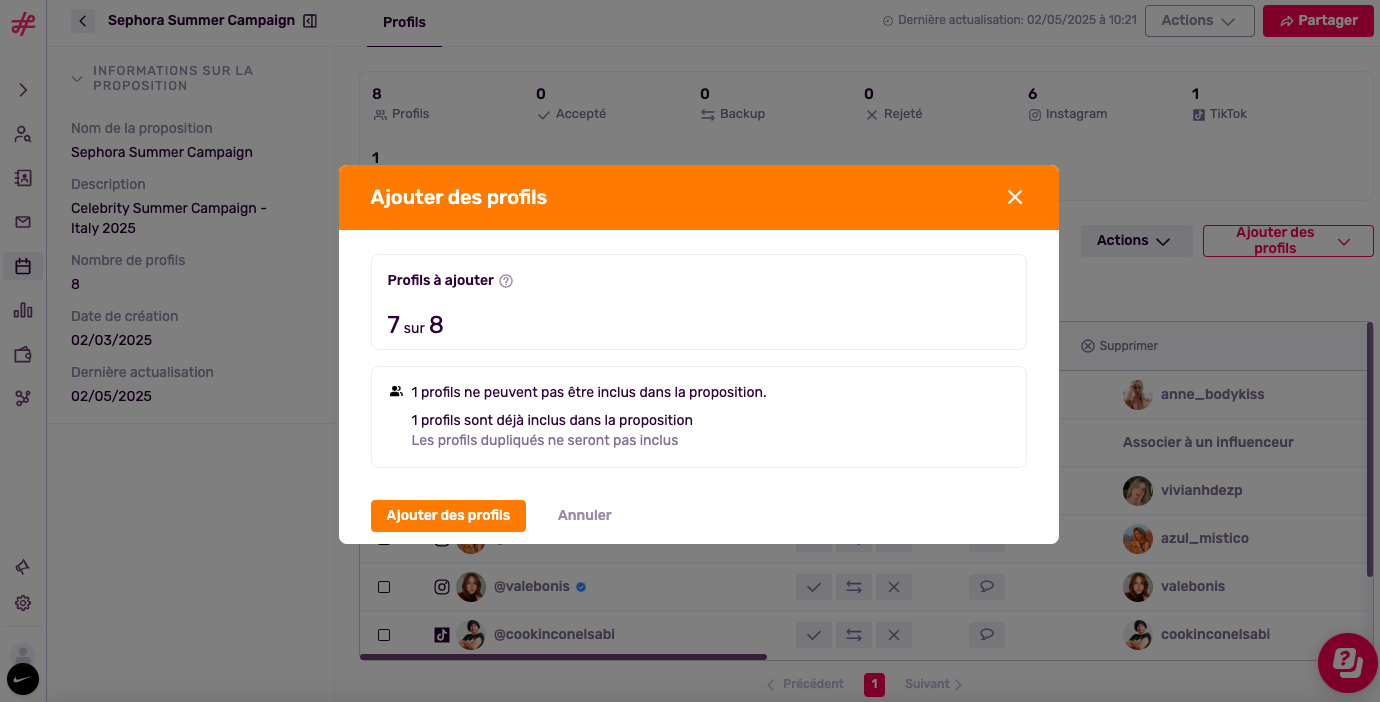Tick the checkbox for @cookinconelsabi row
The height and width of the screenshot is (702, 1380).
click(x=384, y=635)
